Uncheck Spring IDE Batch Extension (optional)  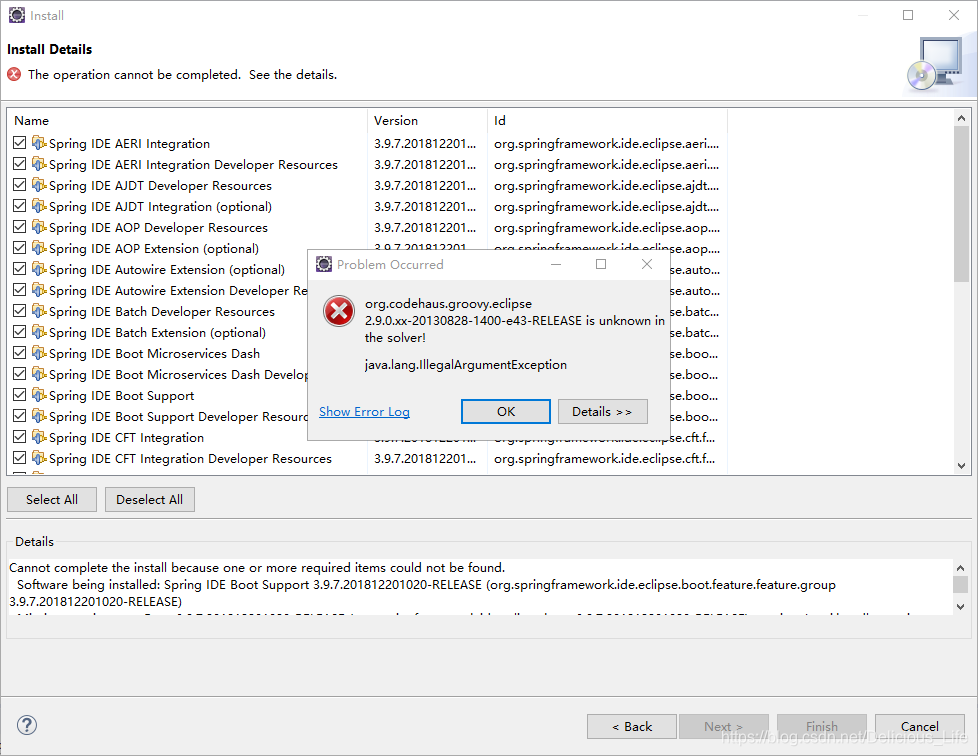[19, 332]
